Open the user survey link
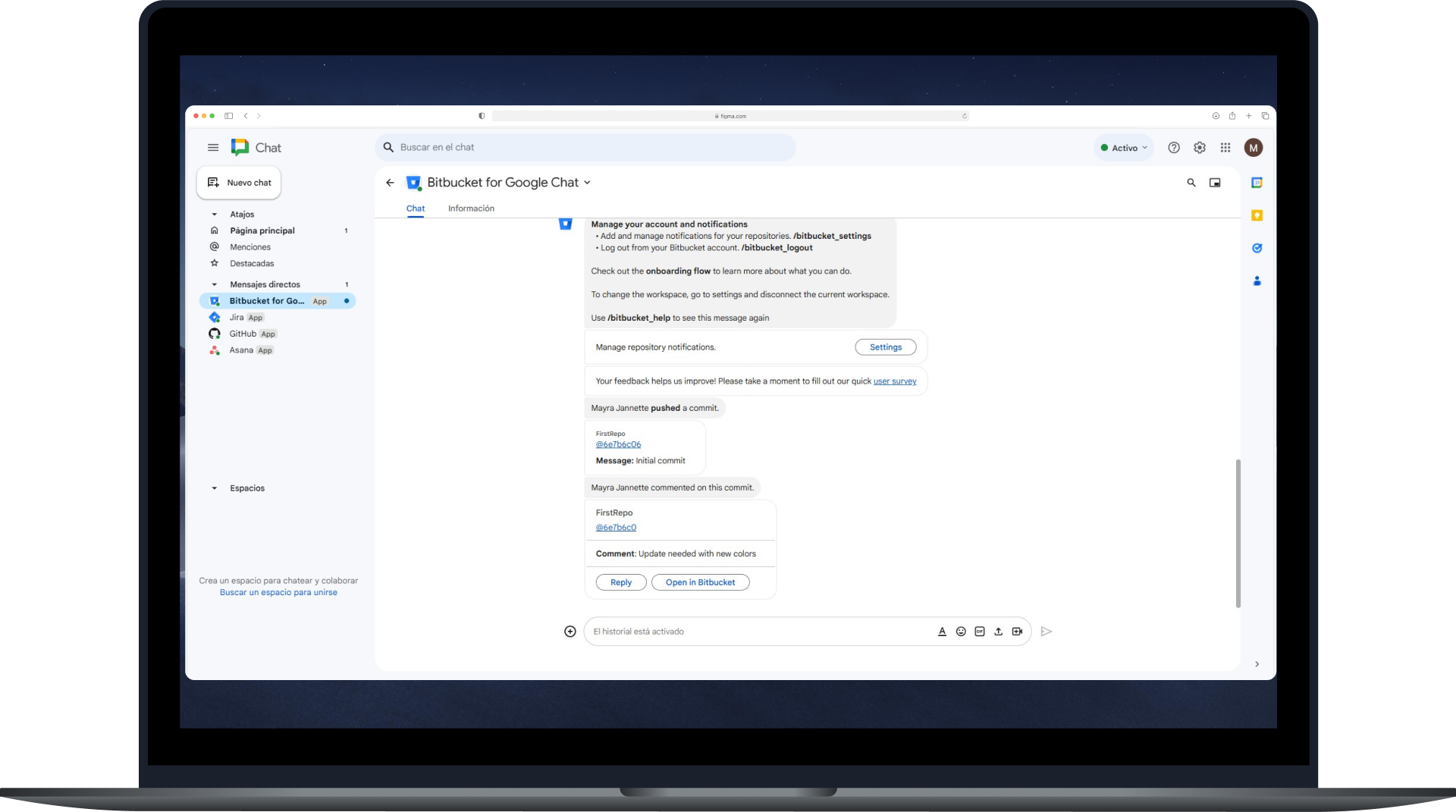 pos(895,381)
